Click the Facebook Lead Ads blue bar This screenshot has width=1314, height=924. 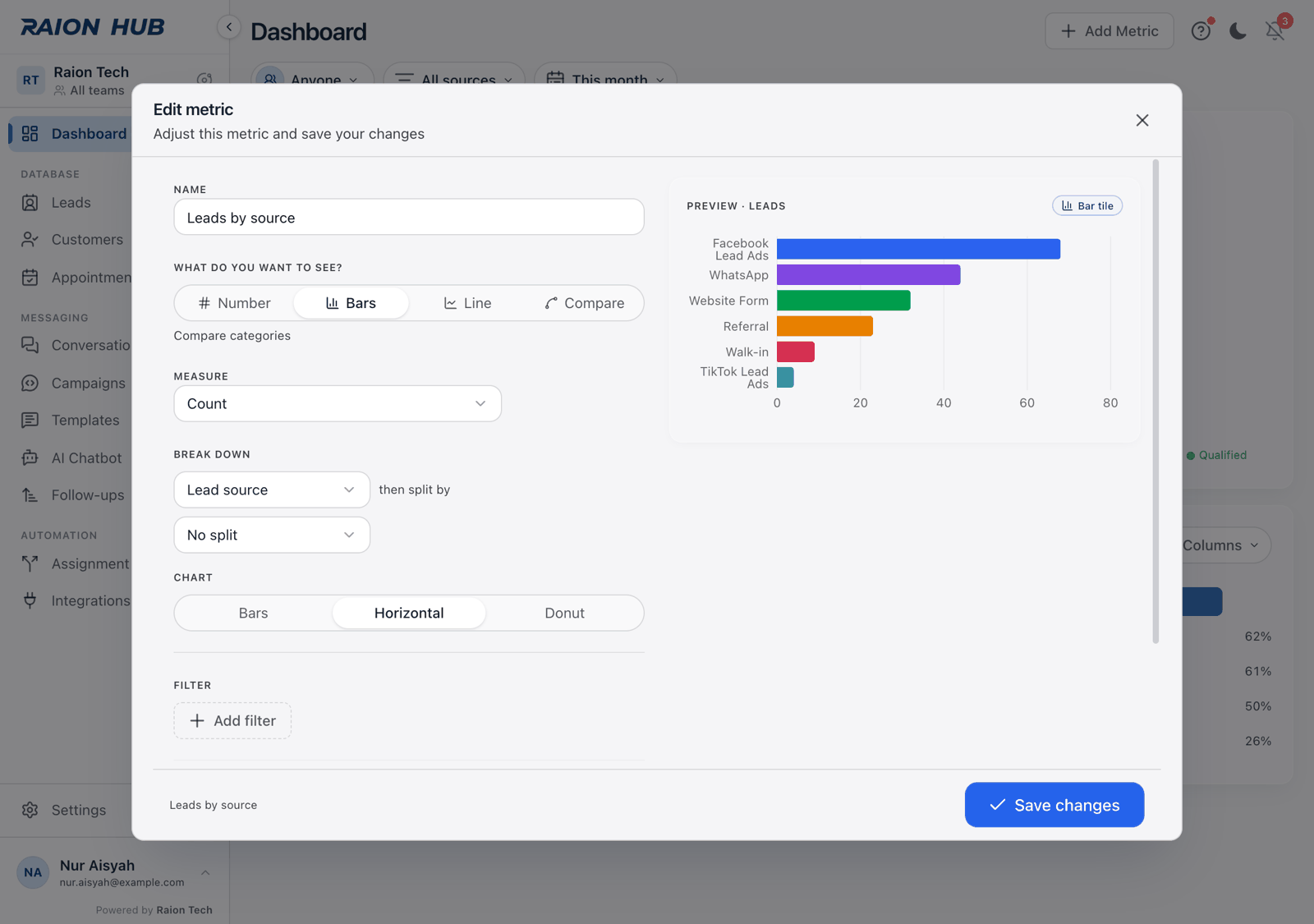point(918,249)
